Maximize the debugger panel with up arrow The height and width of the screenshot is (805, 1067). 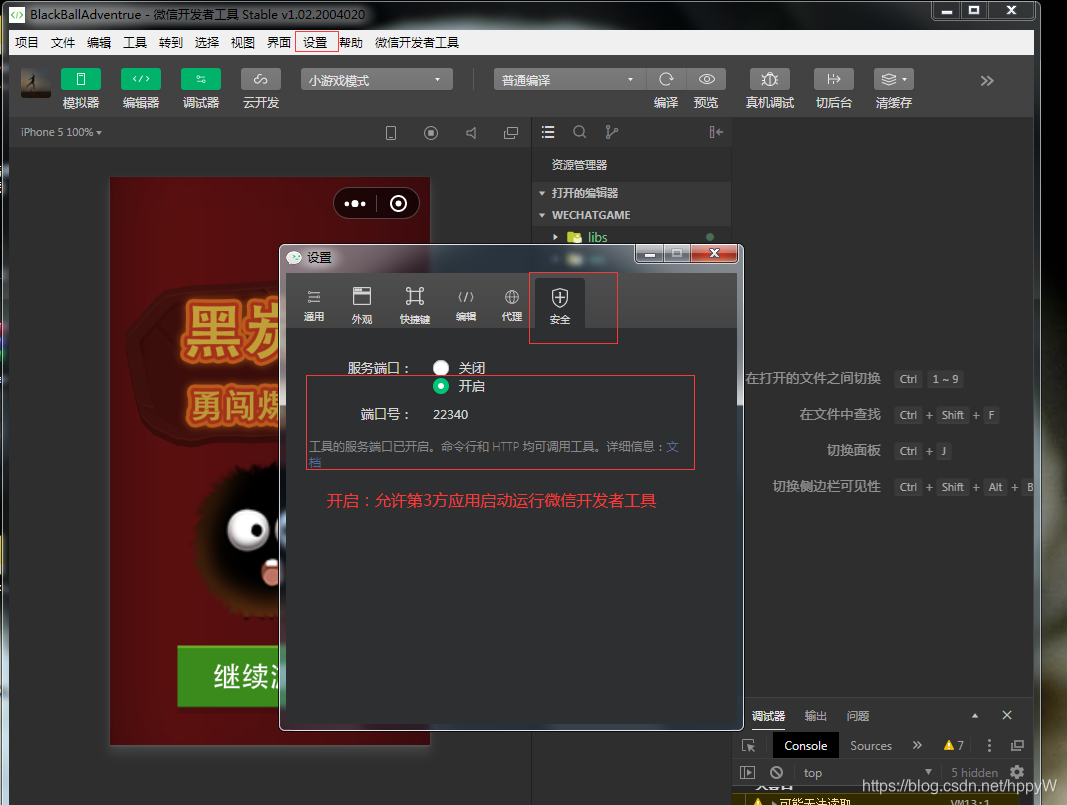975,716
